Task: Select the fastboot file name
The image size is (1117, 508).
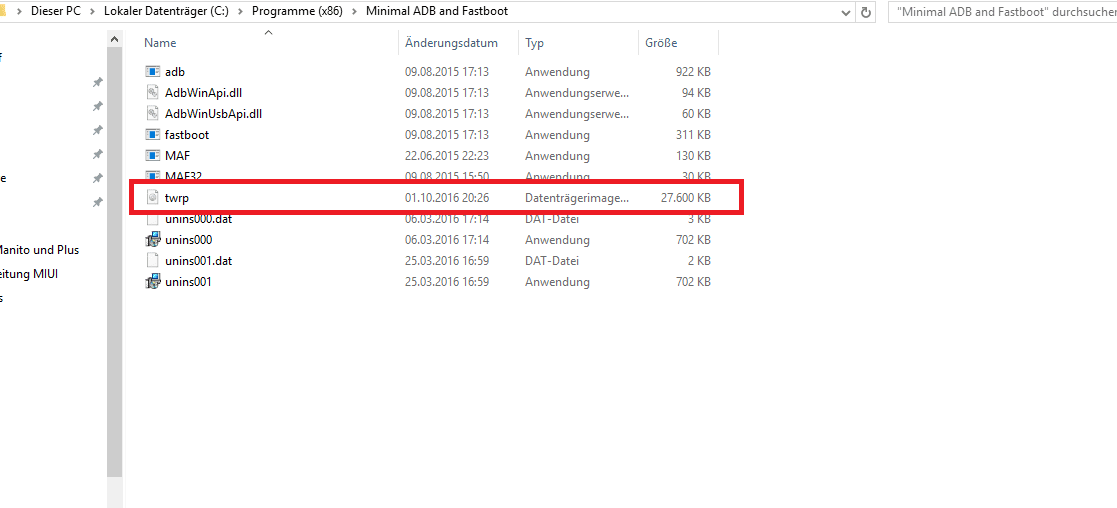Action: (187, 135)
